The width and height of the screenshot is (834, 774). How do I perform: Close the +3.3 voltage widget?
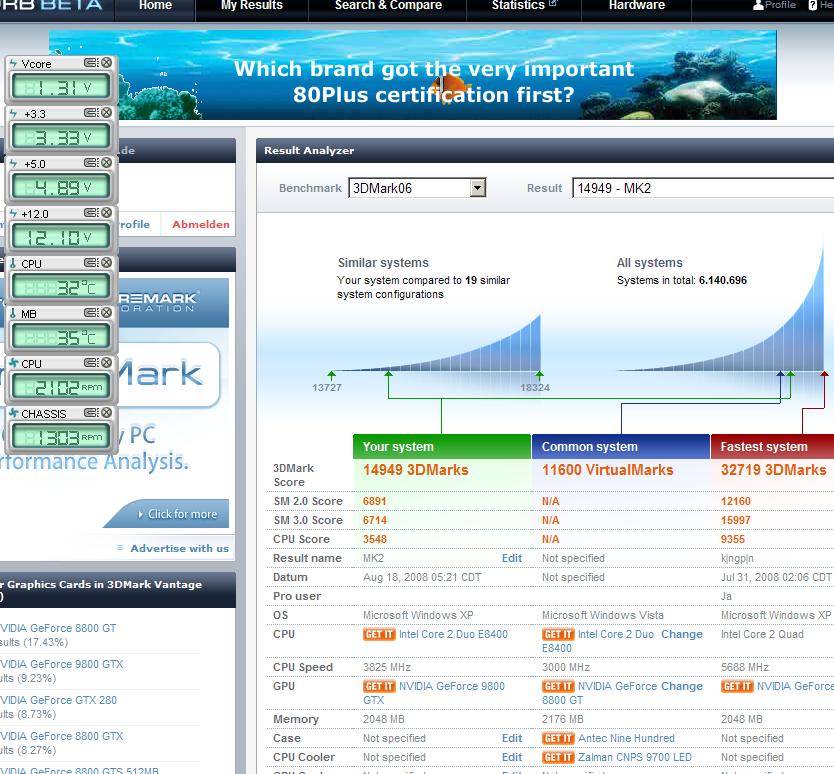107,113
